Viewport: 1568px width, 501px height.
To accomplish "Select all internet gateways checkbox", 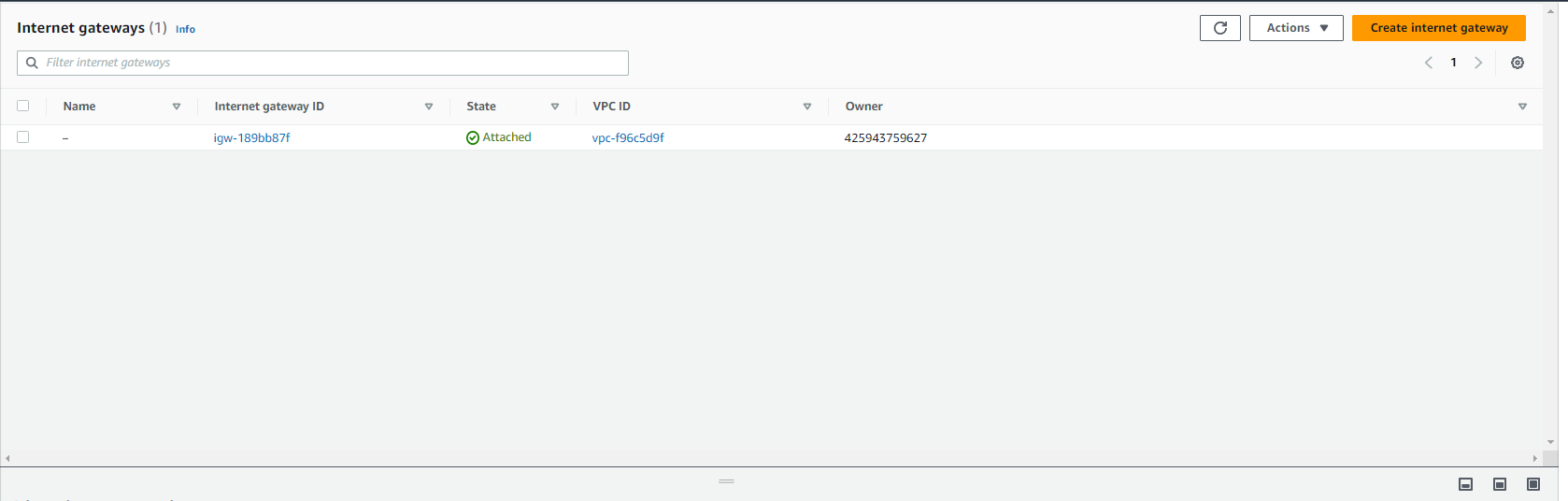I will point(23,106).
